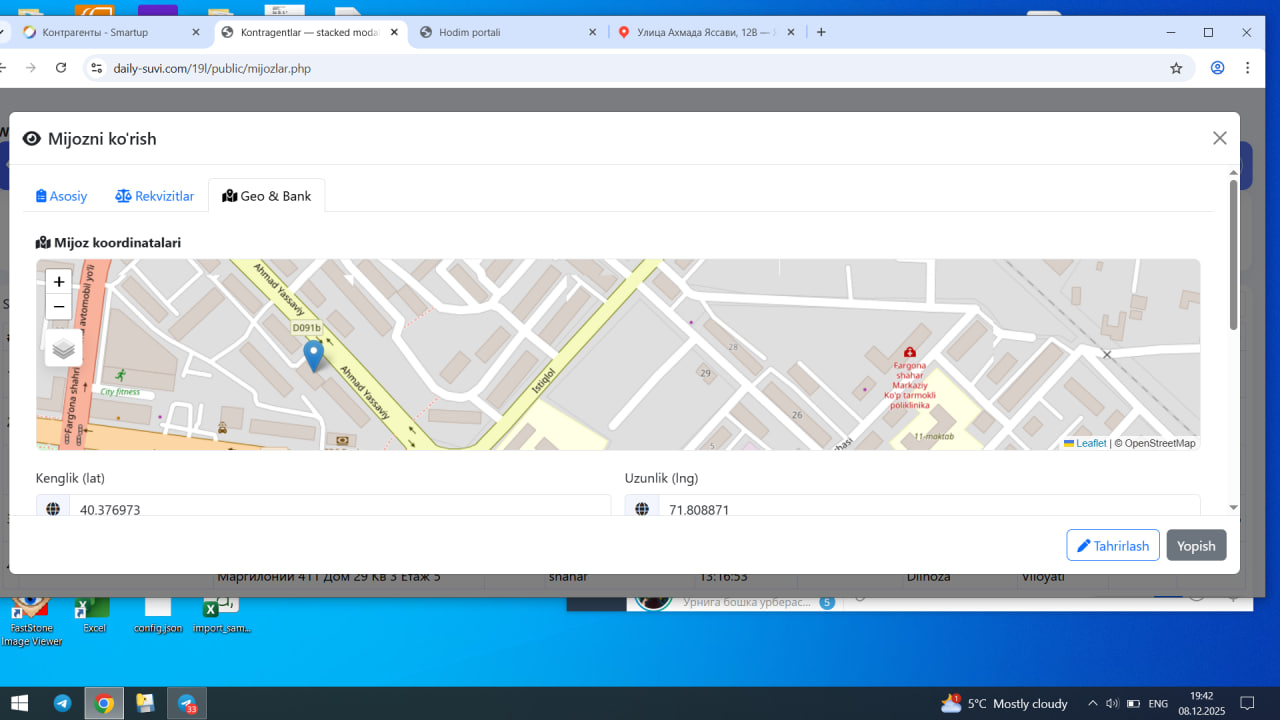This screenshot has width=1280, height=720.
Task: Close the Контрагенты - Smartup browser tab
Action: point(195,32)
